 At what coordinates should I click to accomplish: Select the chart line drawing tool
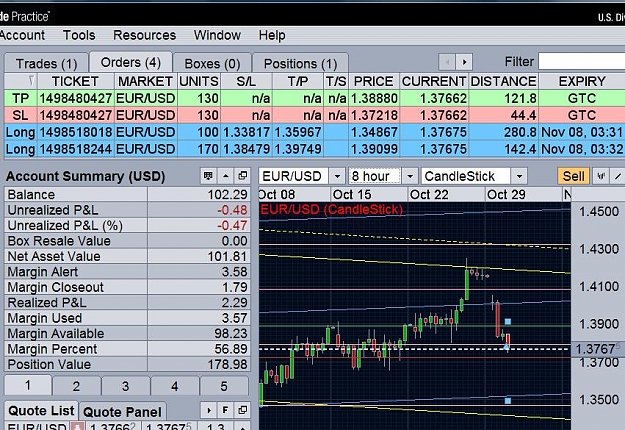(618, 176)
